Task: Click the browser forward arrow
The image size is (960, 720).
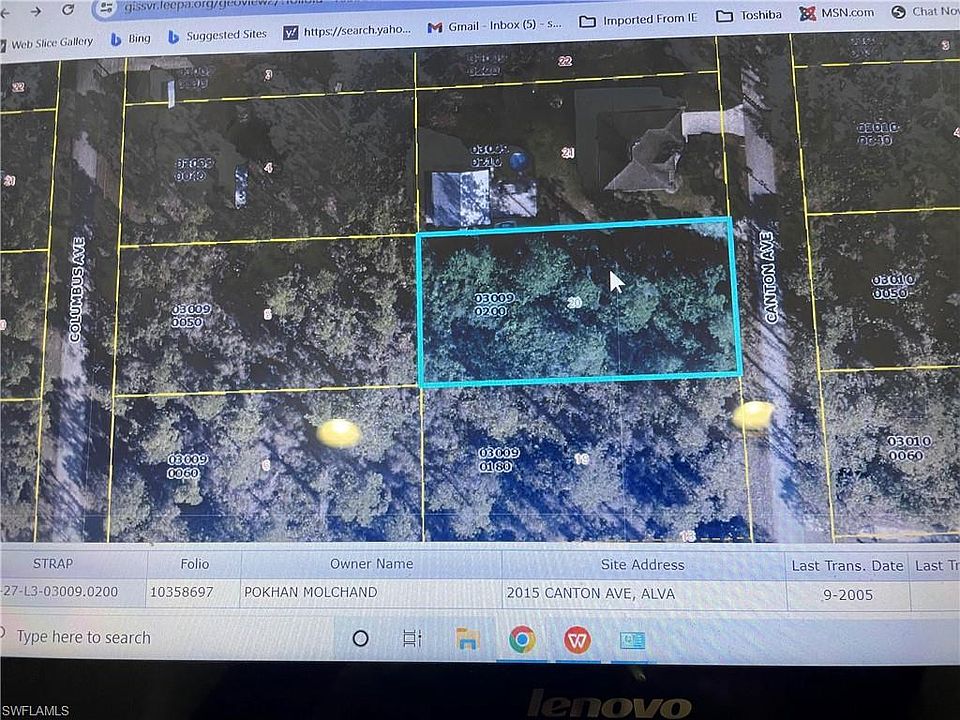Action: tap(36, 10)
